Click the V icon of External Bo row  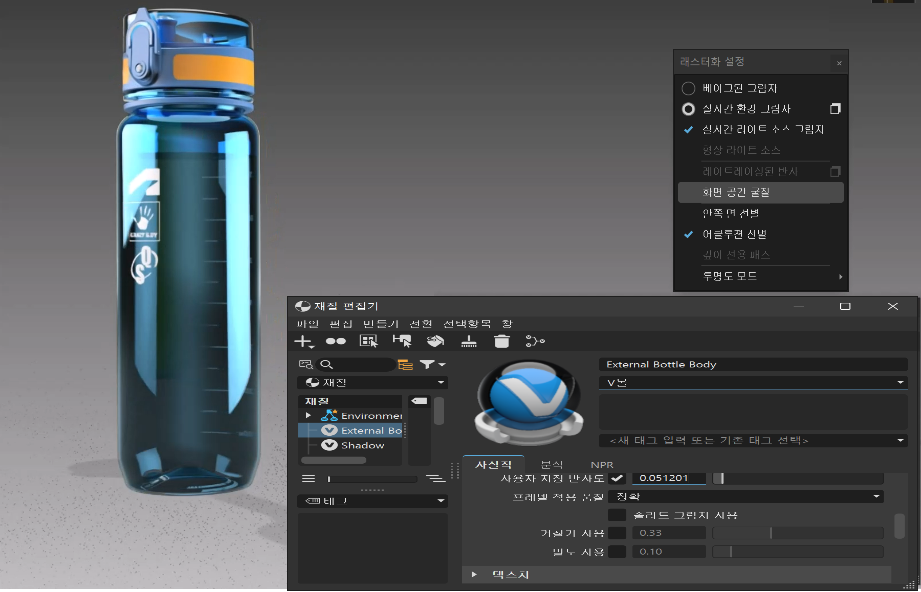click(329, 430)
